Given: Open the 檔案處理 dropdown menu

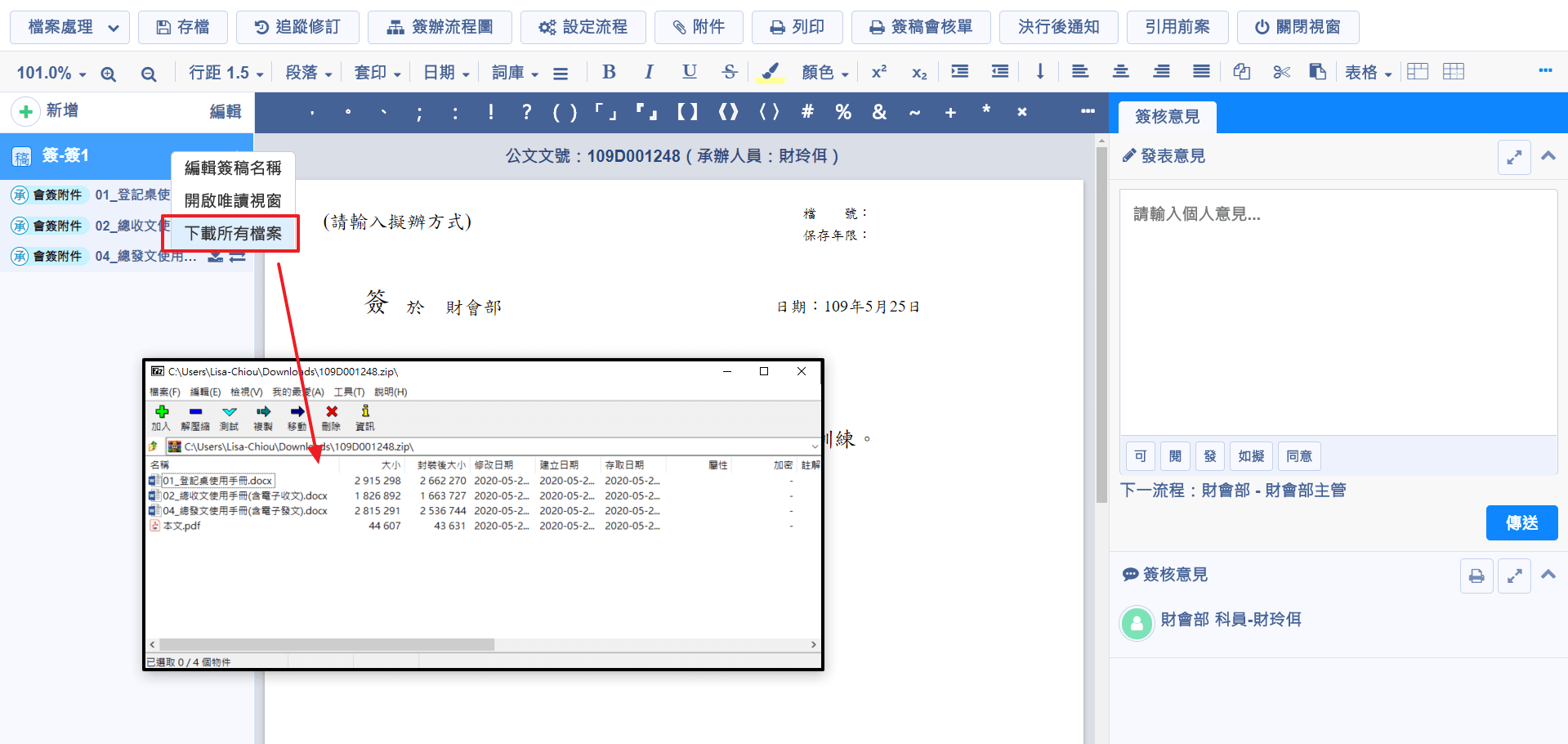Looking at the screenshot, I should click(69, 27).
